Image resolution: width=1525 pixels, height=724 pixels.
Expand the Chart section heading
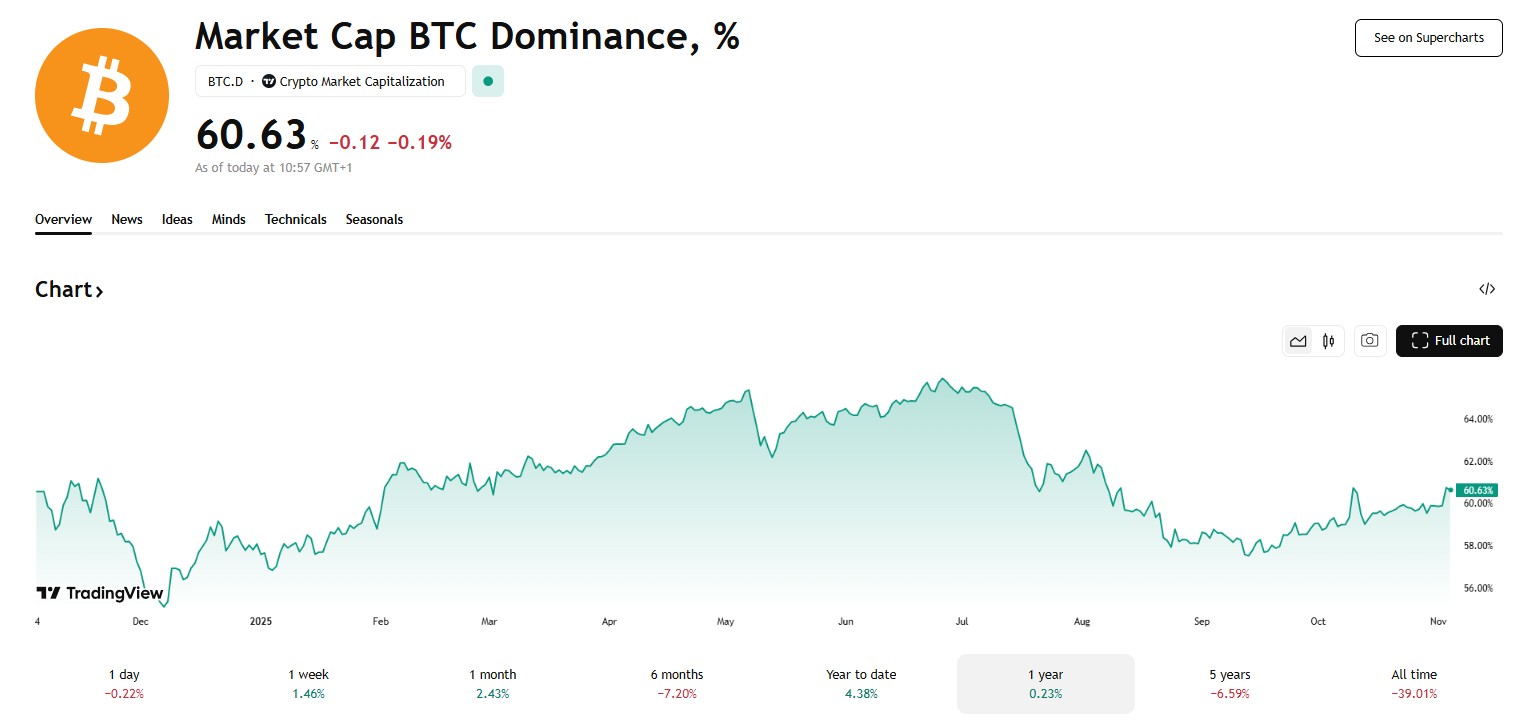[x=69, y=290]
